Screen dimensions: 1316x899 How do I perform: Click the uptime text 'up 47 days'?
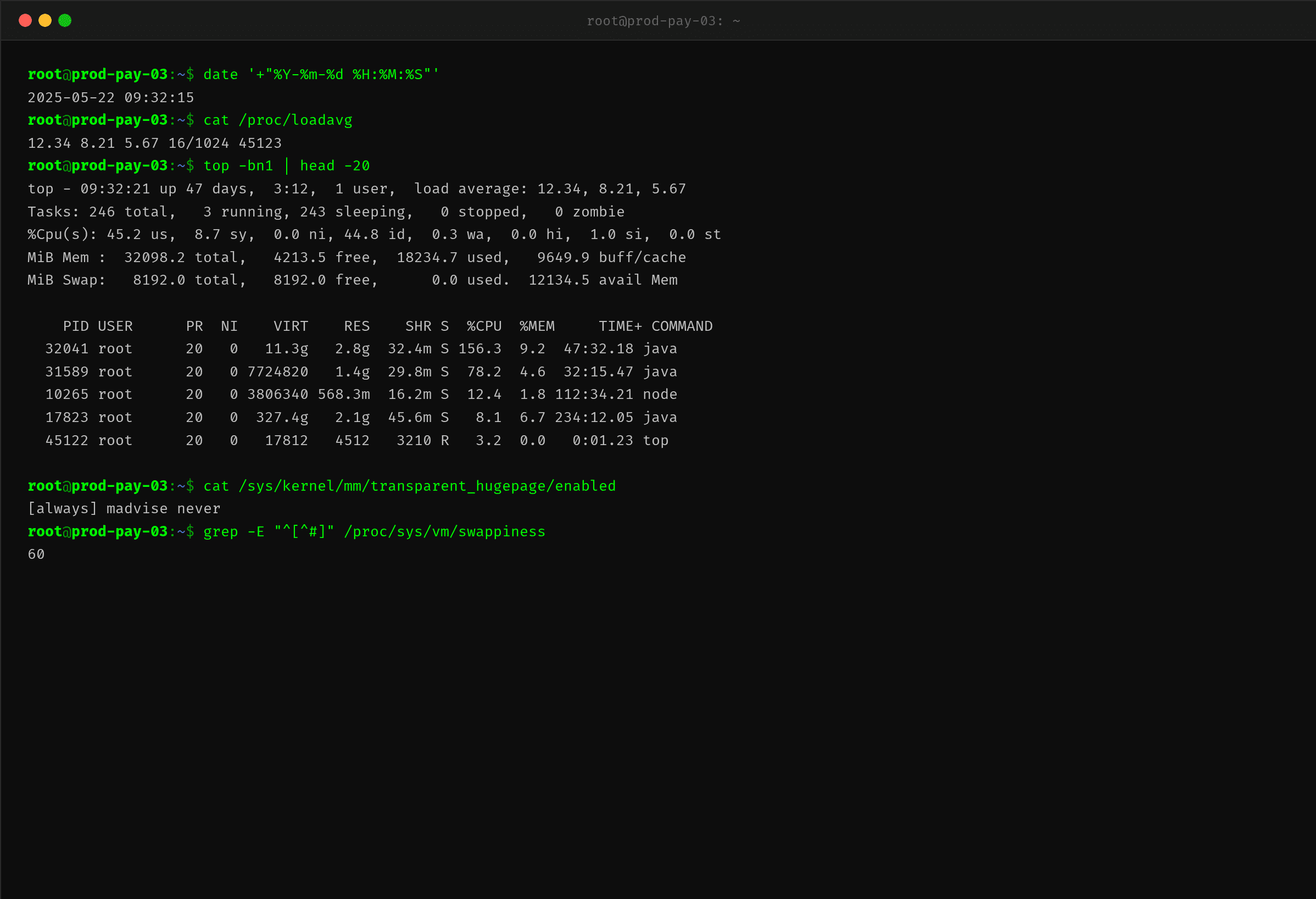[x=204, y=188]
